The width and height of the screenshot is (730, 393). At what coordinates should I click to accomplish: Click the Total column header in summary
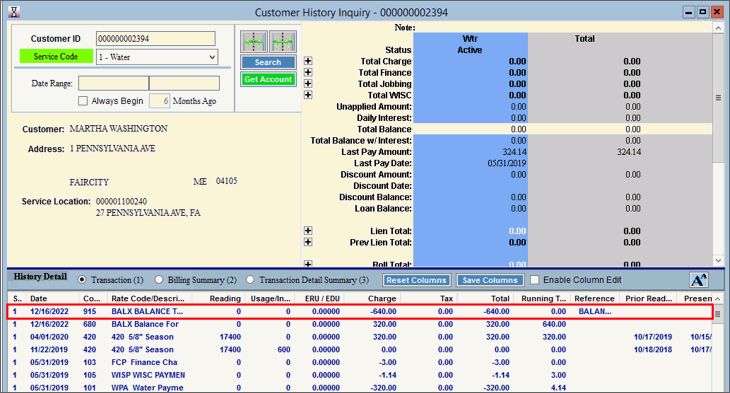click(x=584, y=39)
